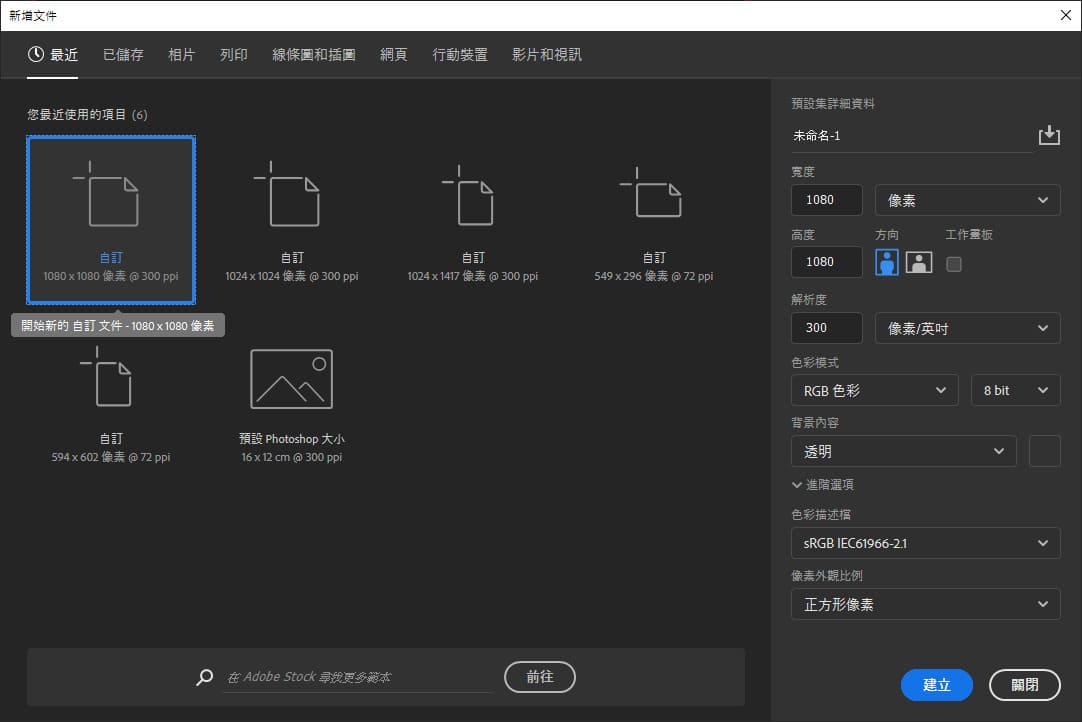Enable the 工作畫板 checkbox
This screenshot has width=1082, height=722.
[x=954, y=264]
